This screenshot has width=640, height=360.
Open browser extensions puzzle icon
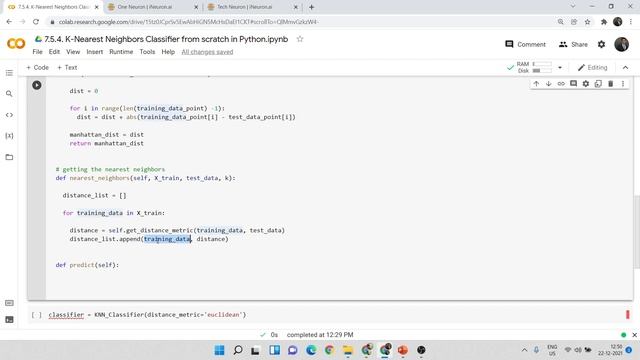click(604, 22)
